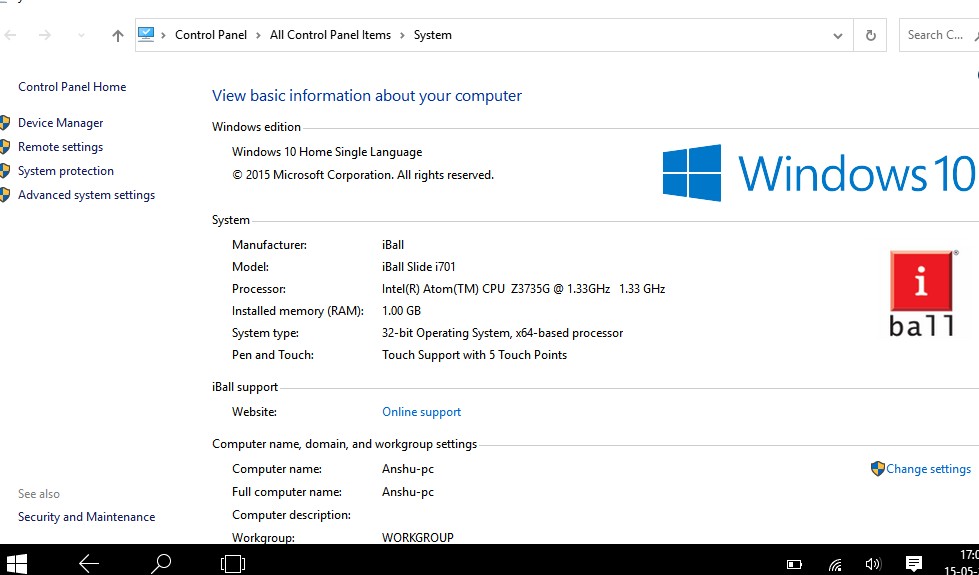Screen dimensions: 979x575
Task: Tap the taskbar Back arrow icon
Action: pos(89,563)
